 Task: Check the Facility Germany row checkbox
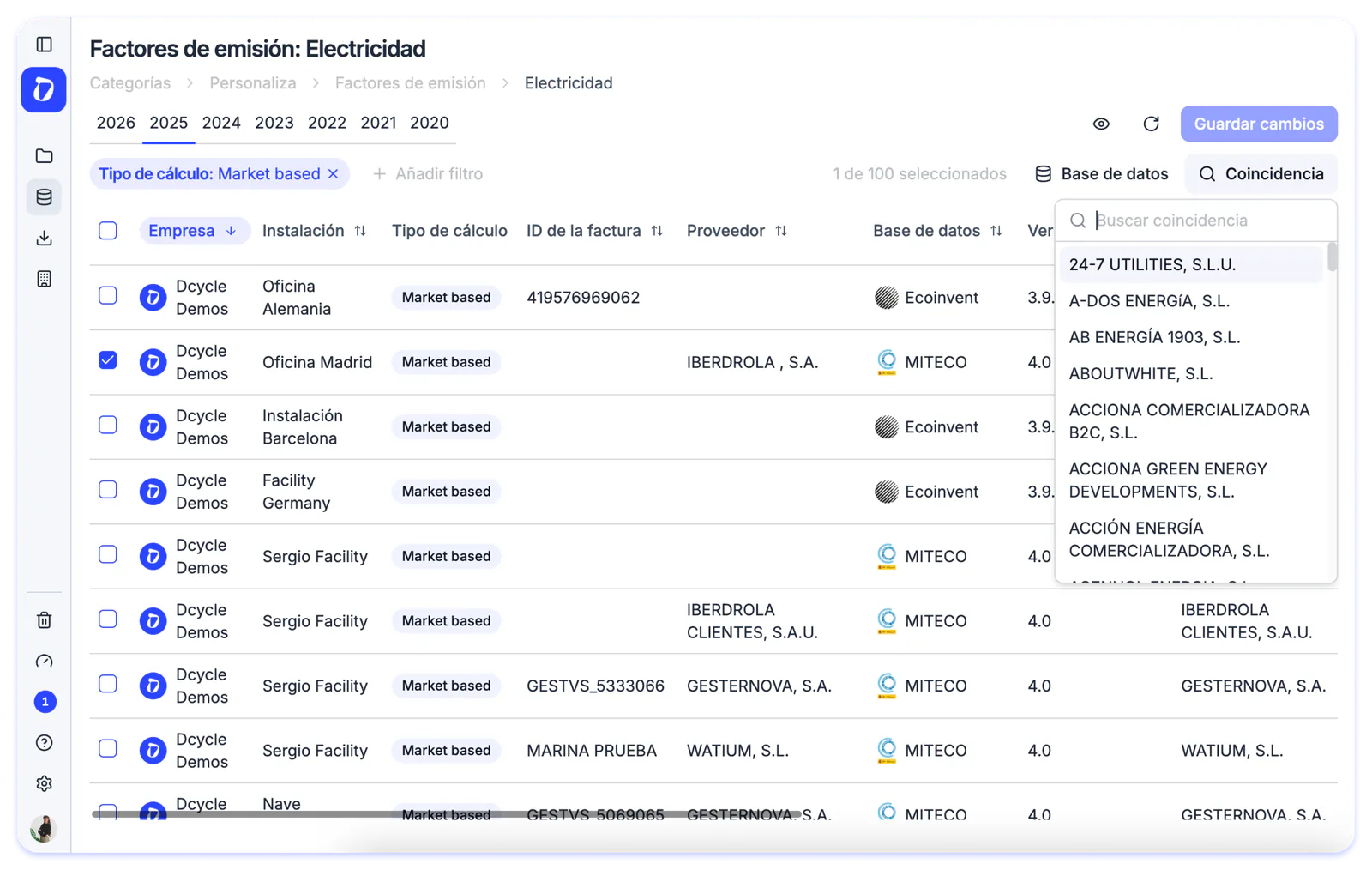[108, 490]
